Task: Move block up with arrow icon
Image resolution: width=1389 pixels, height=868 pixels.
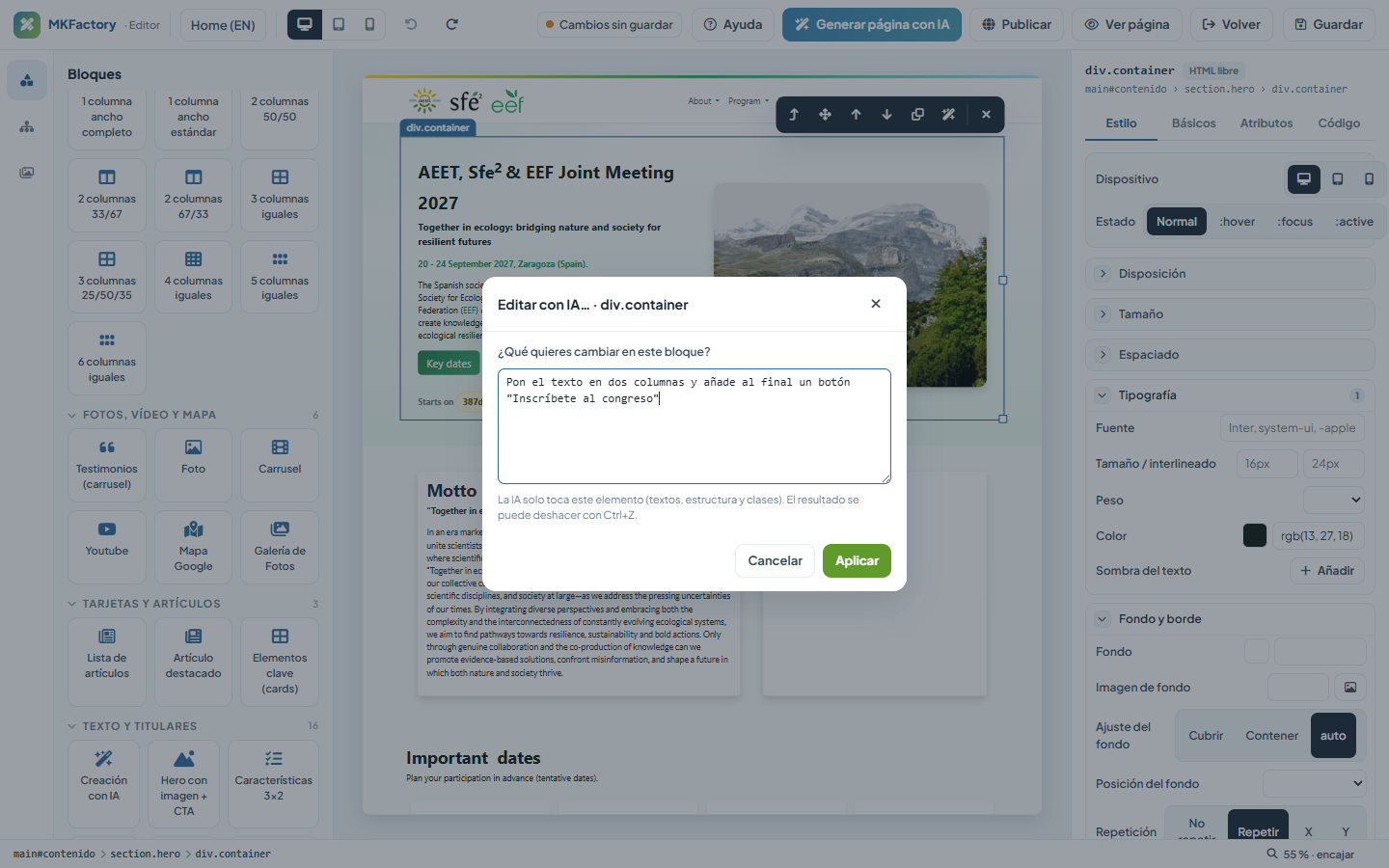Action: pyautogui.click(x=856, y=114)
